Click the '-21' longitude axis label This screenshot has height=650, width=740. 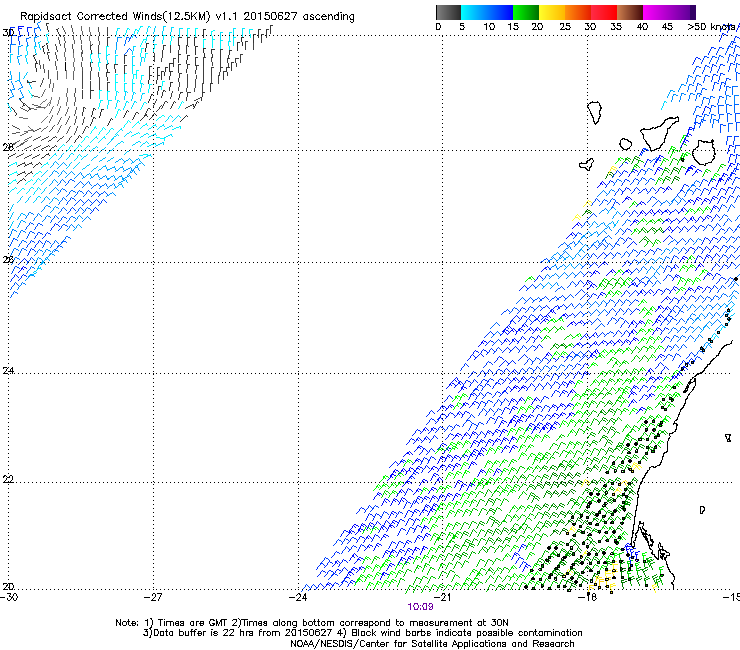(442, 597)
